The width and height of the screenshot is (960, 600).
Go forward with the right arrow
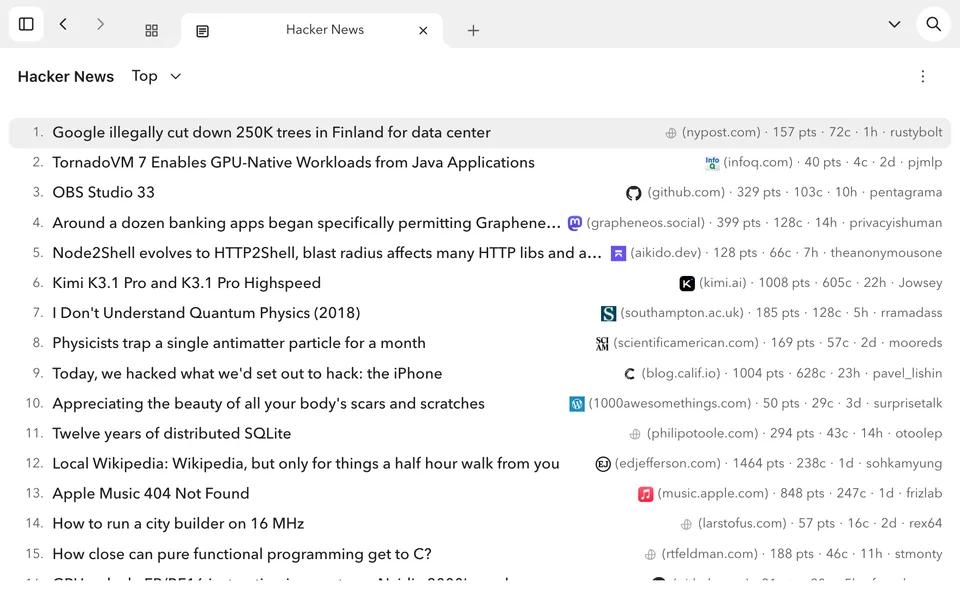tap(100, 24)
